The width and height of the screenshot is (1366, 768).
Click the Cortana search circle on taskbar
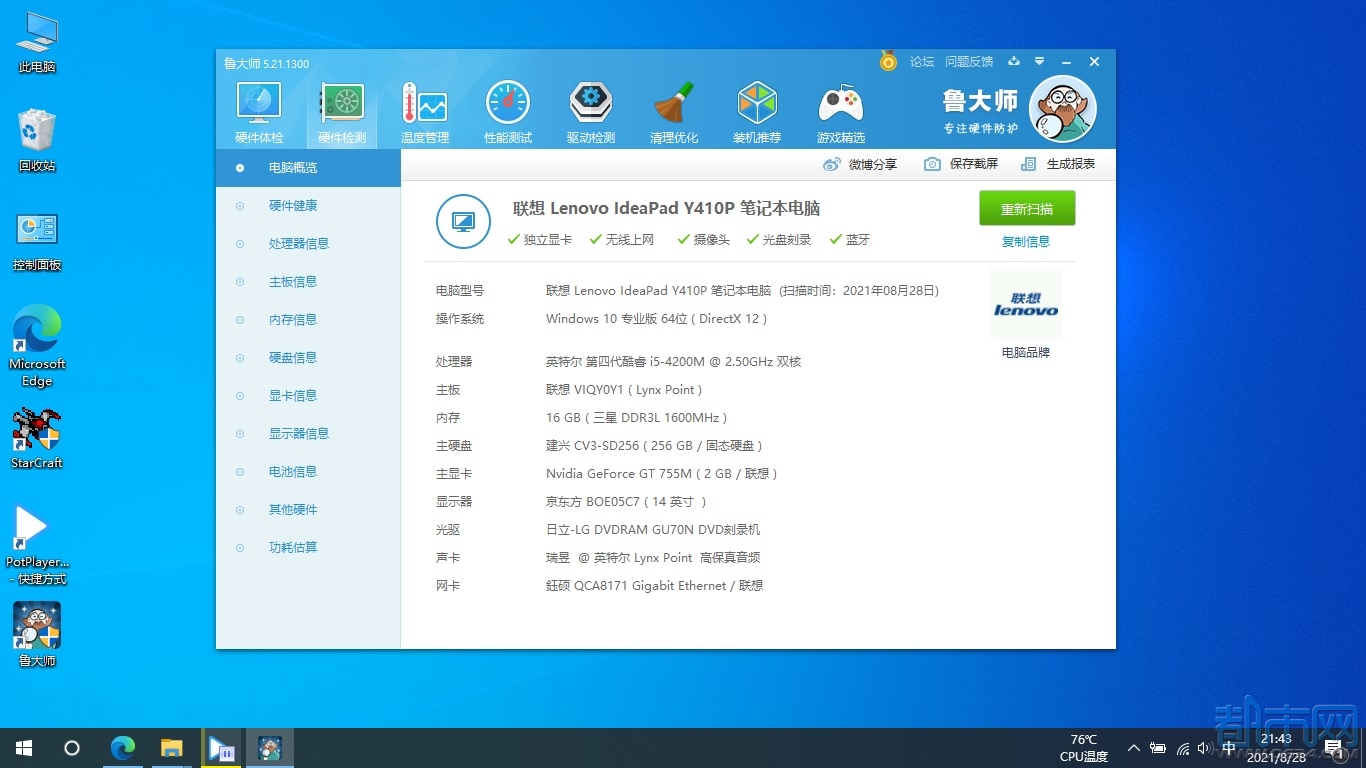click(x=72, y=748)
